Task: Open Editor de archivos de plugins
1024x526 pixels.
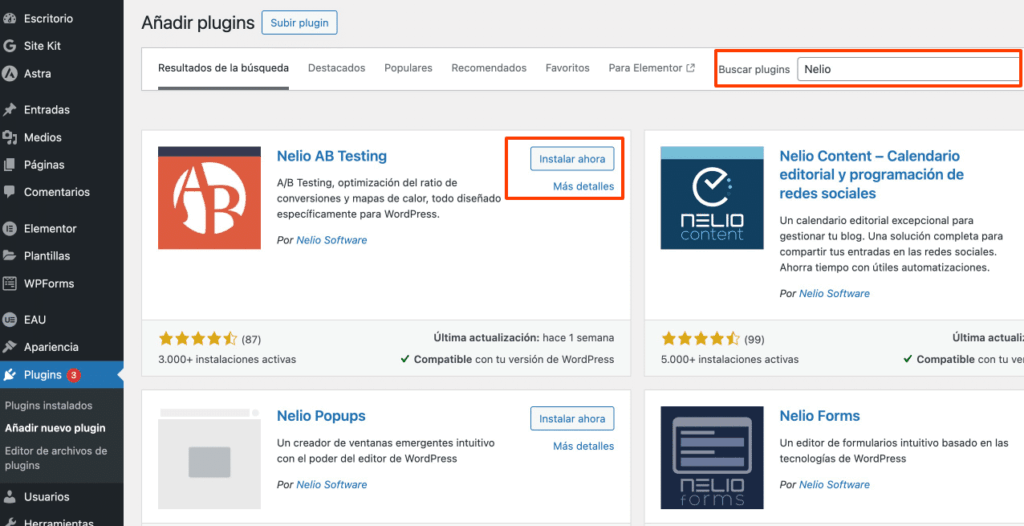Action: 56,458
